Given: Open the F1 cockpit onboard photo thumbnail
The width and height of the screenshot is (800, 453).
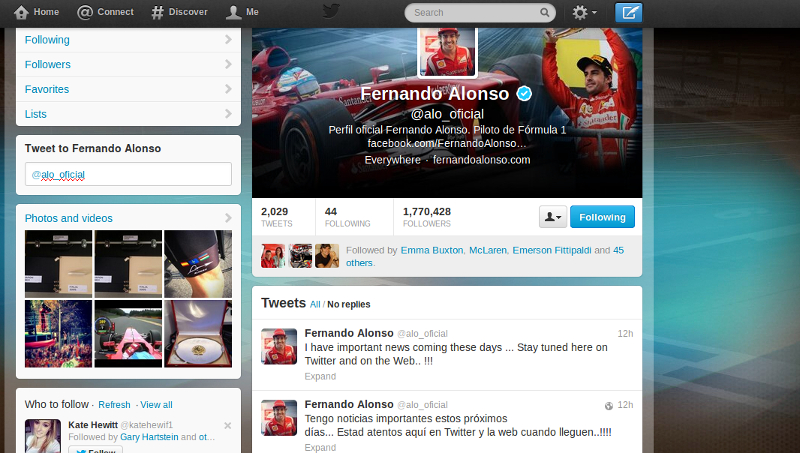Looking at the screenshot, I should coord(128,334).
